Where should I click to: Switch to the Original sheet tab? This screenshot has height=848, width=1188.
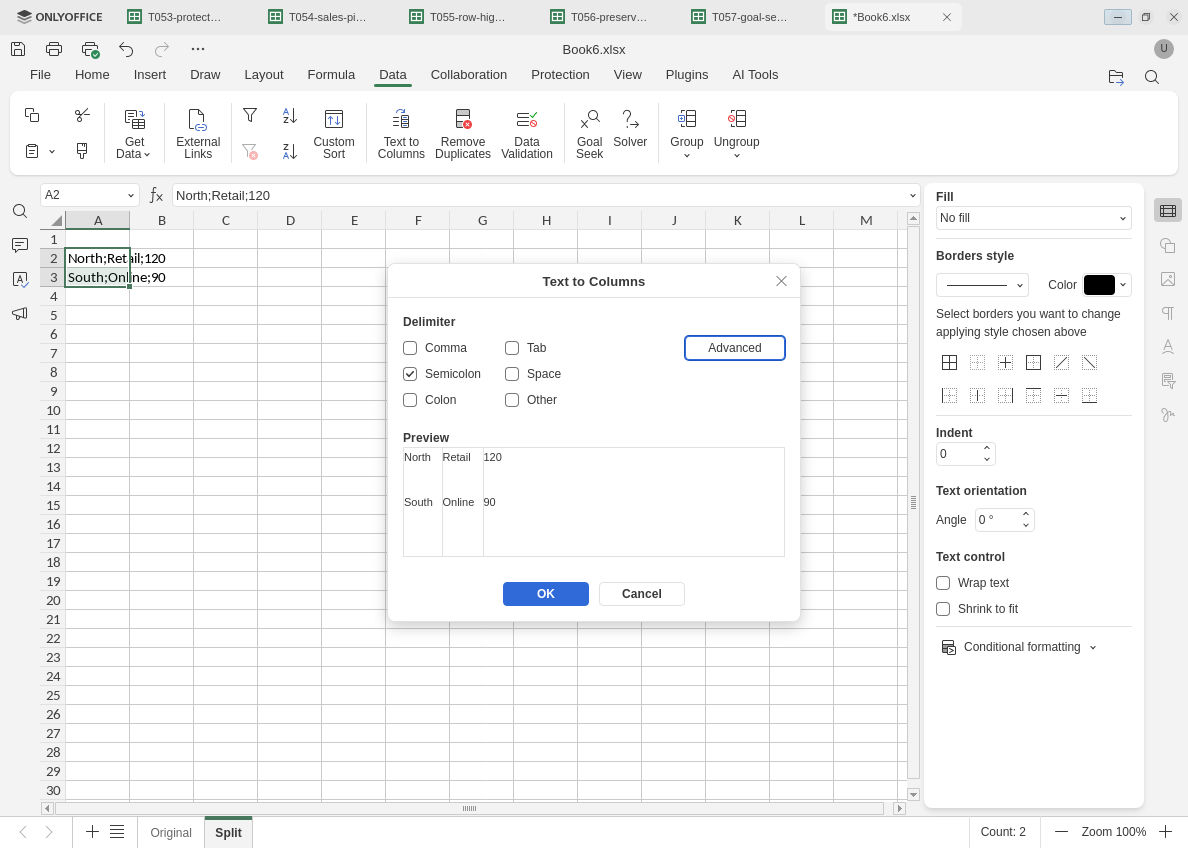(x=170, y=832)
